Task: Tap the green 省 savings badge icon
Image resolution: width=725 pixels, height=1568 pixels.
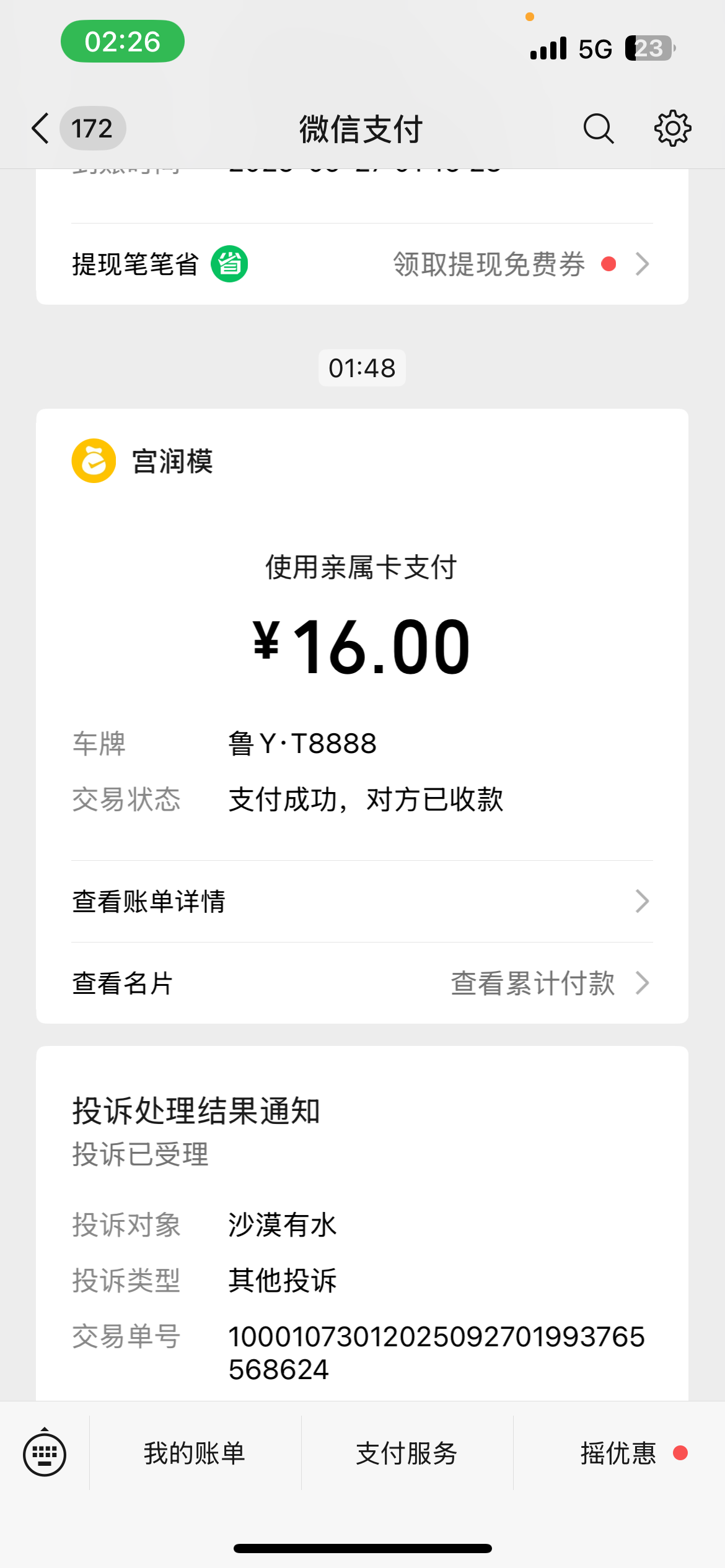Action: coord(229,264)
